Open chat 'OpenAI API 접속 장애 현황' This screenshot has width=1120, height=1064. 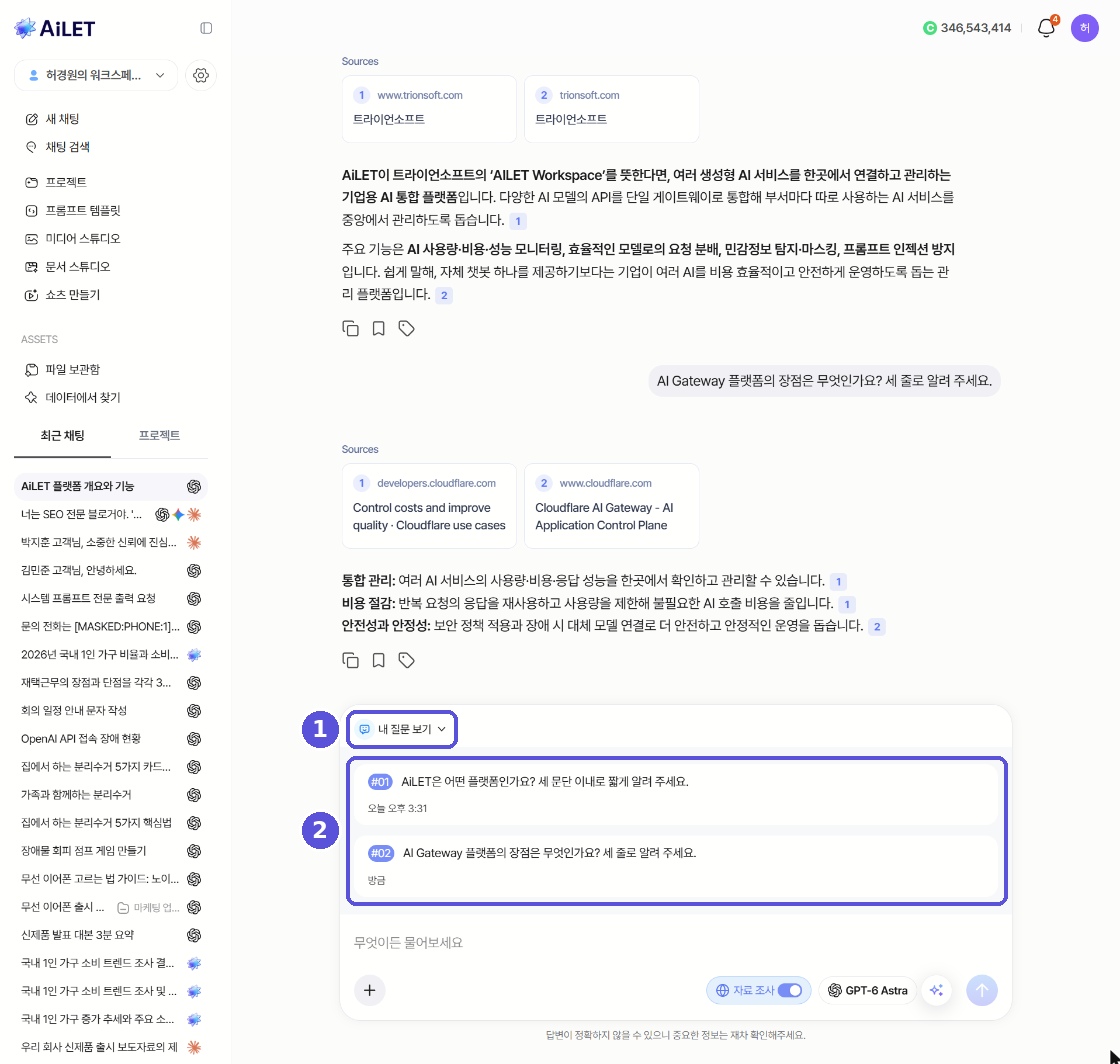click(x=111, y=738)
